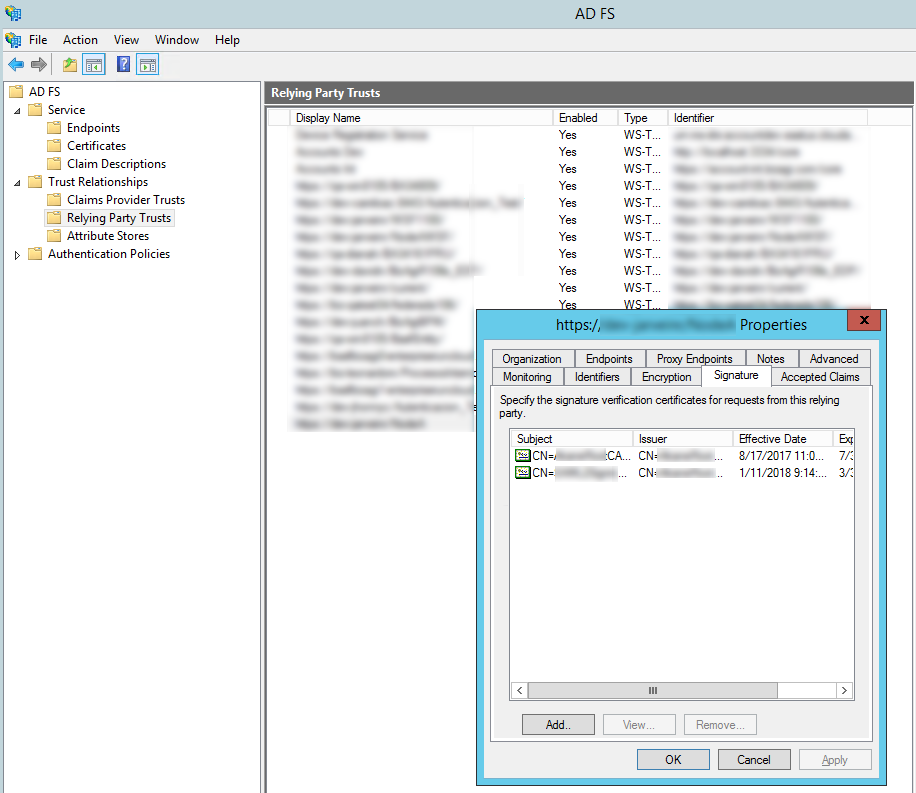Click the MMC icon left of File menu

13,40
